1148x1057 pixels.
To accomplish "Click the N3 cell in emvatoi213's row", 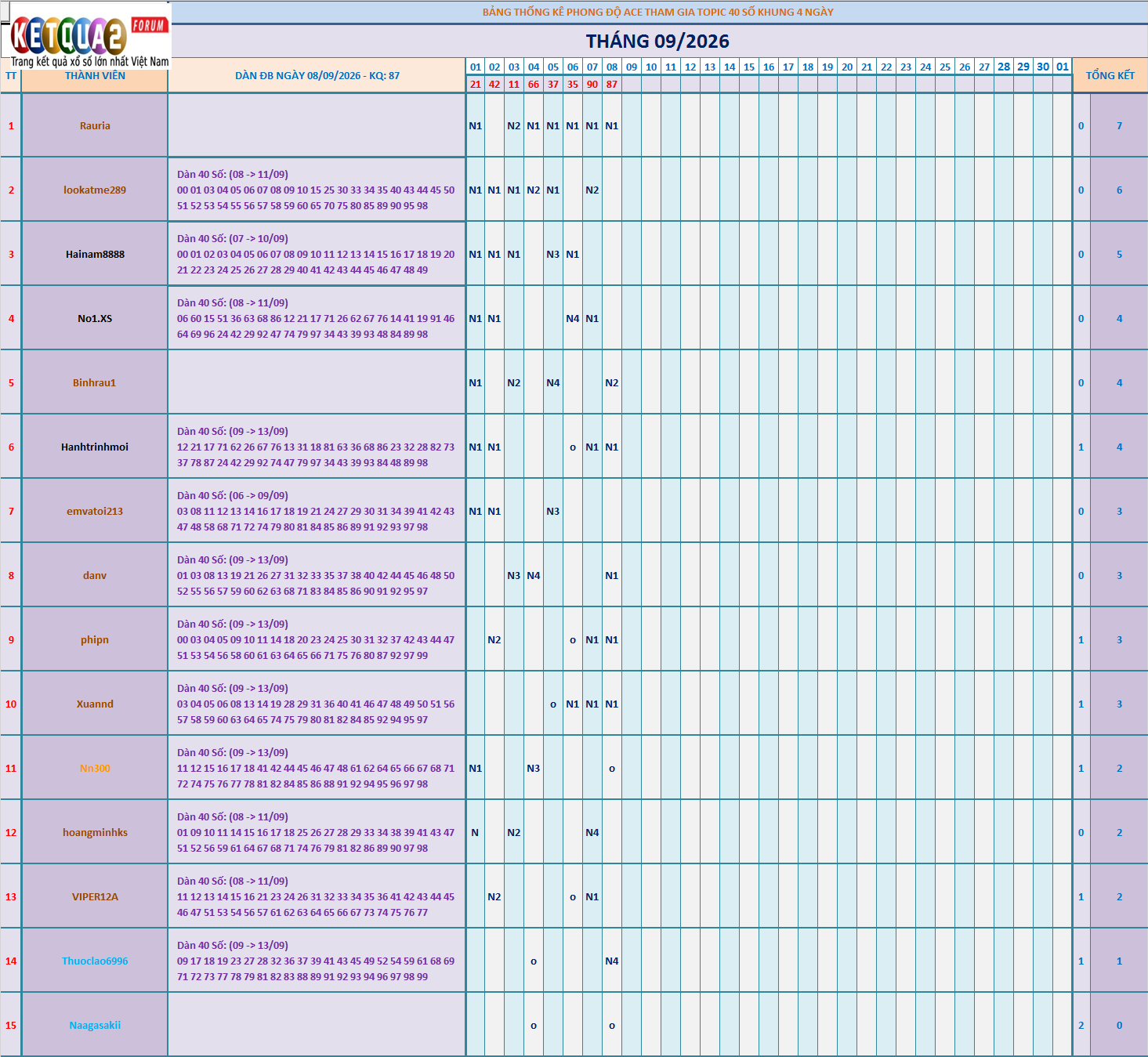I will tap(553, 511).
